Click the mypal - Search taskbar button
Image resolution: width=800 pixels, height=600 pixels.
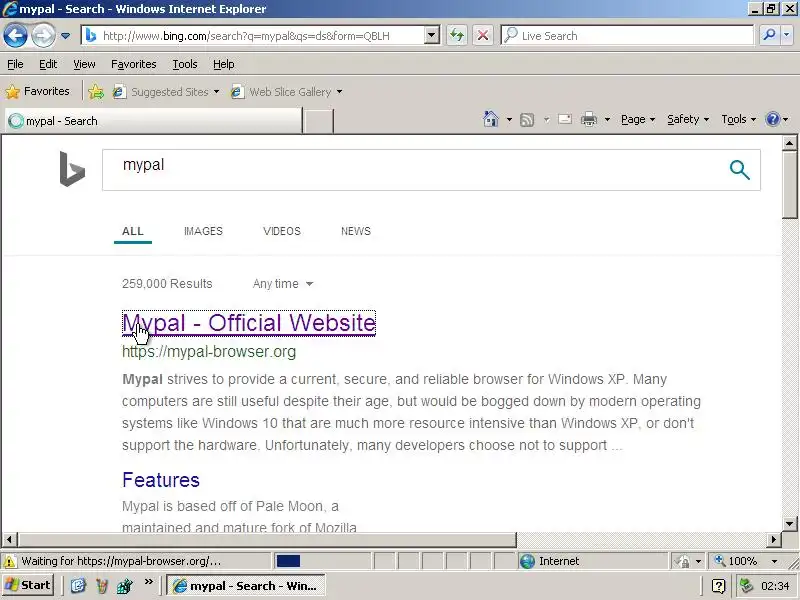[x=246, y=586]
